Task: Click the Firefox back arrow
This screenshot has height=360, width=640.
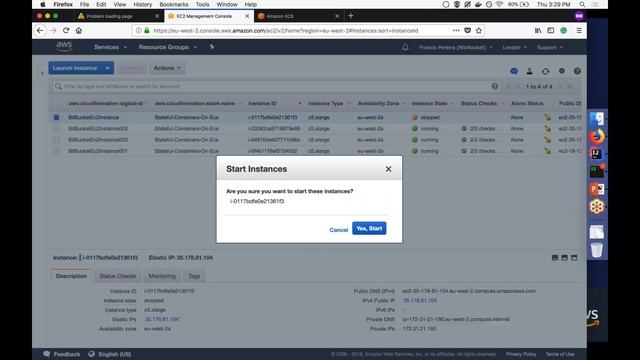Action: point(40,30)
